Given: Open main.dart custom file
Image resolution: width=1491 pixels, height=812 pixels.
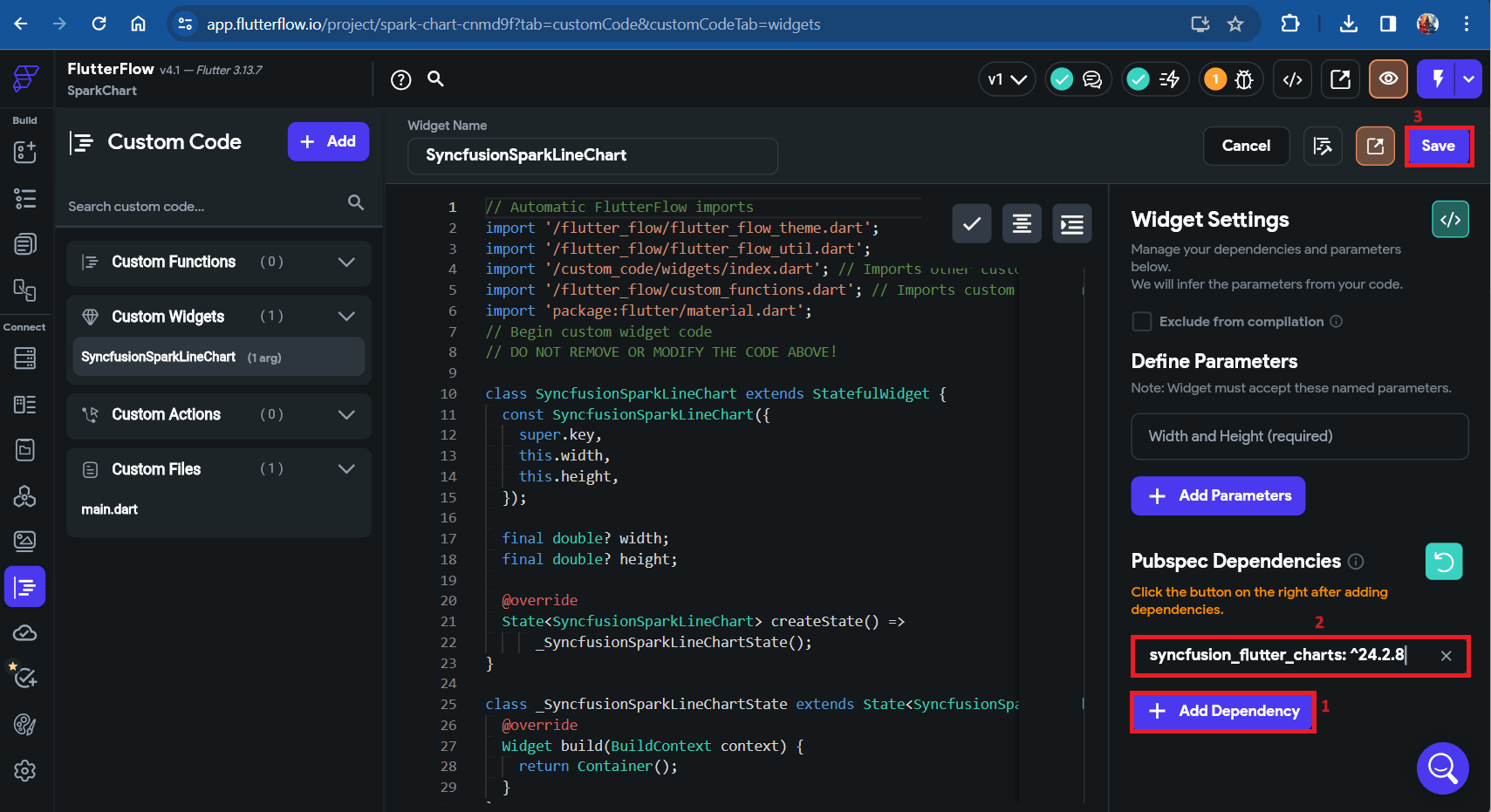Looking at the screenshot, I should point(110,509).
